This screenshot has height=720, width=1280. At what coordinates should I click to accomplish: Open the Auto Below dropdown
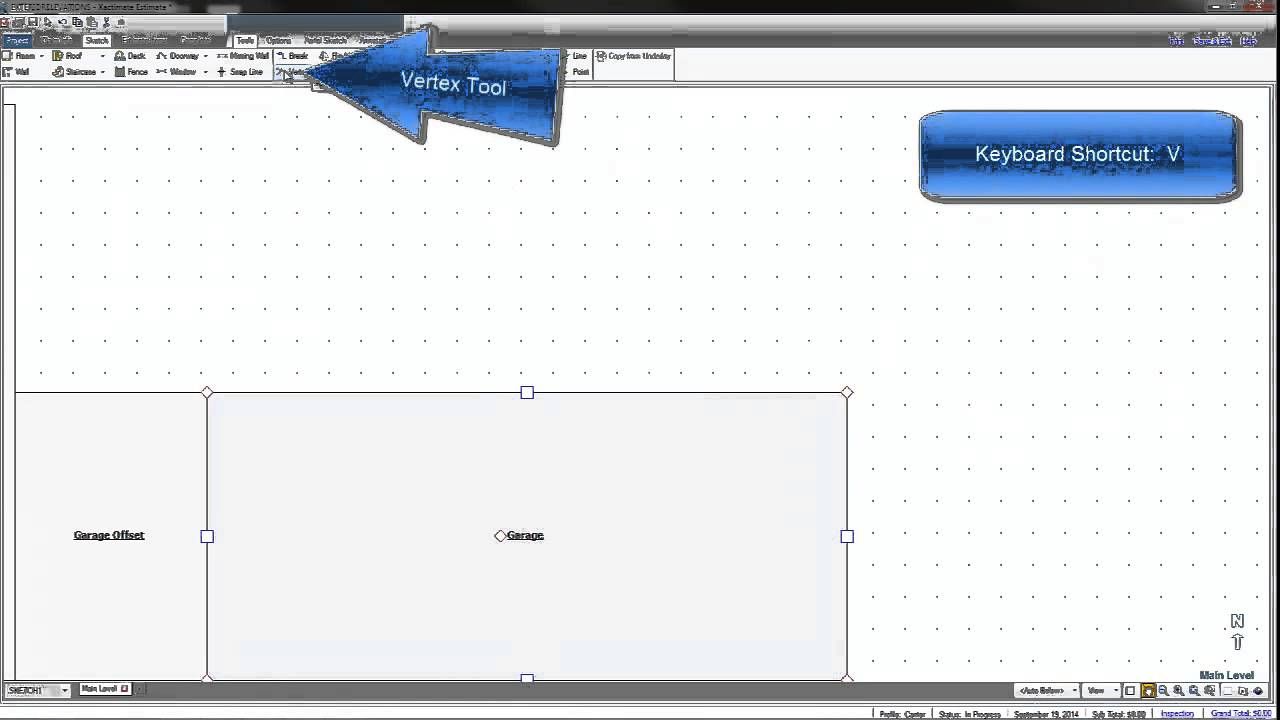(1047, 691)
